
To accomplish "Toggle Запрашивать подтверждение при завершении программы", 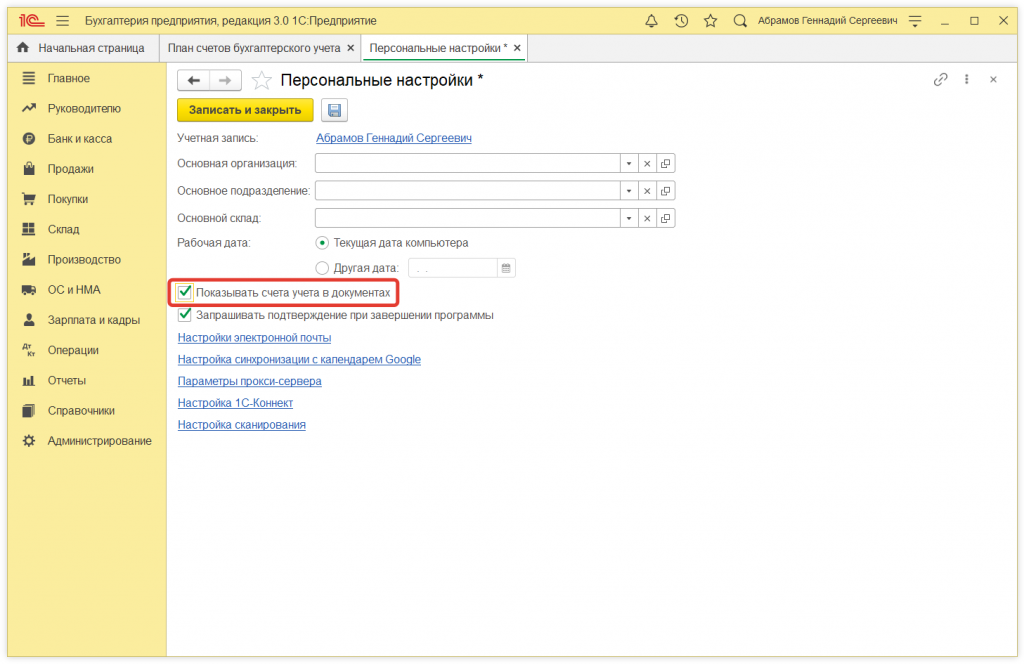I will pos(185,315).
